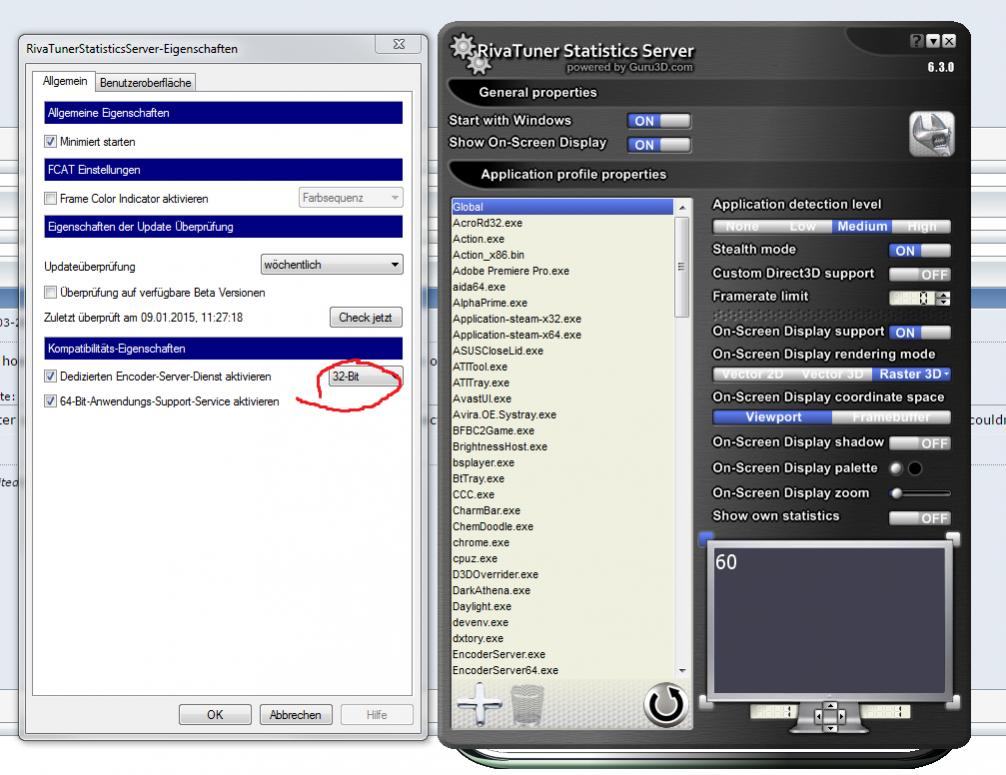1006x775 pixels.
Task: Add application profile with plus icon
Action: coord(480,704)
